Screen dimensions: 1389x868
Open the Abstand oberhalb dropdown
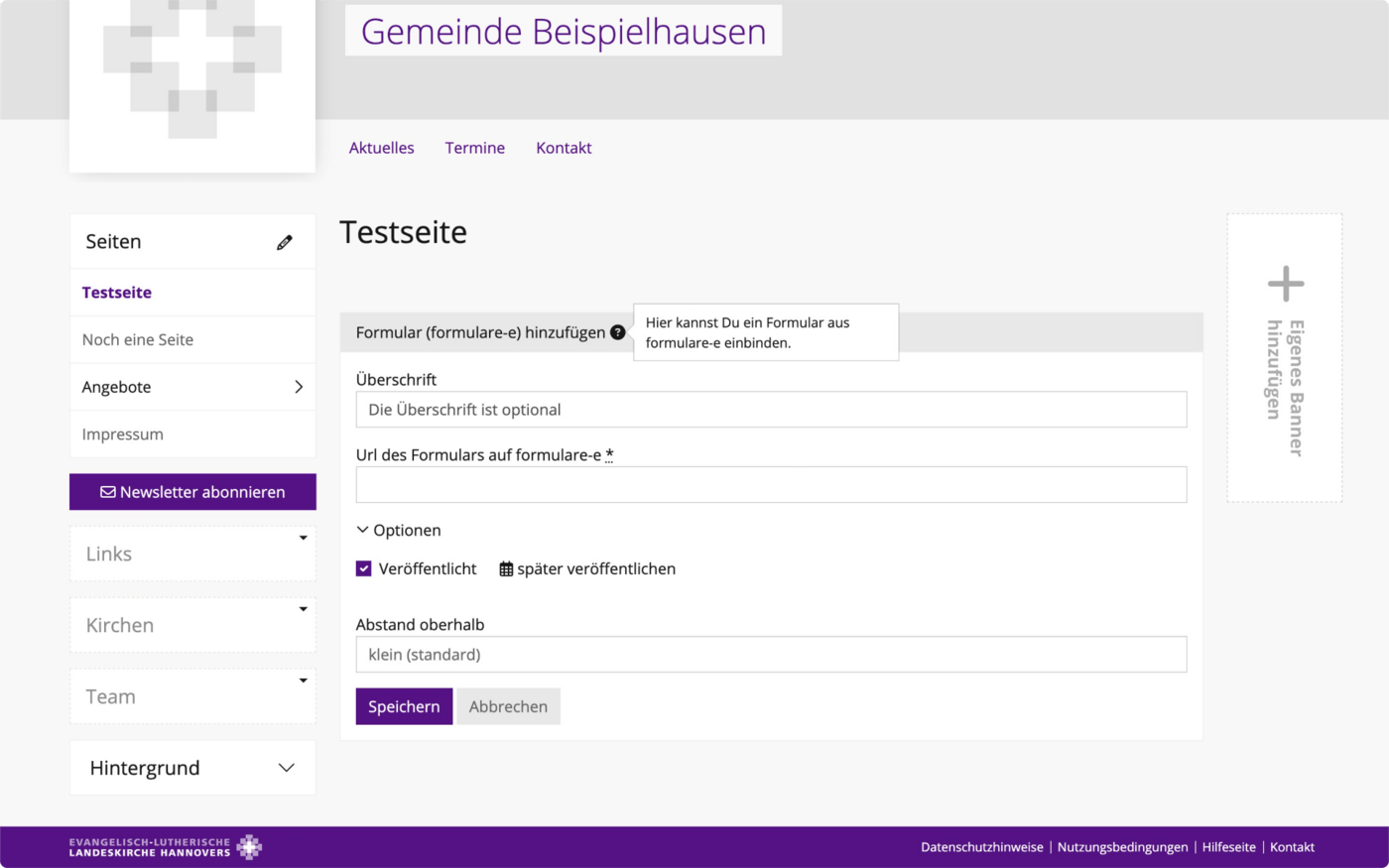tap(771, 655)
